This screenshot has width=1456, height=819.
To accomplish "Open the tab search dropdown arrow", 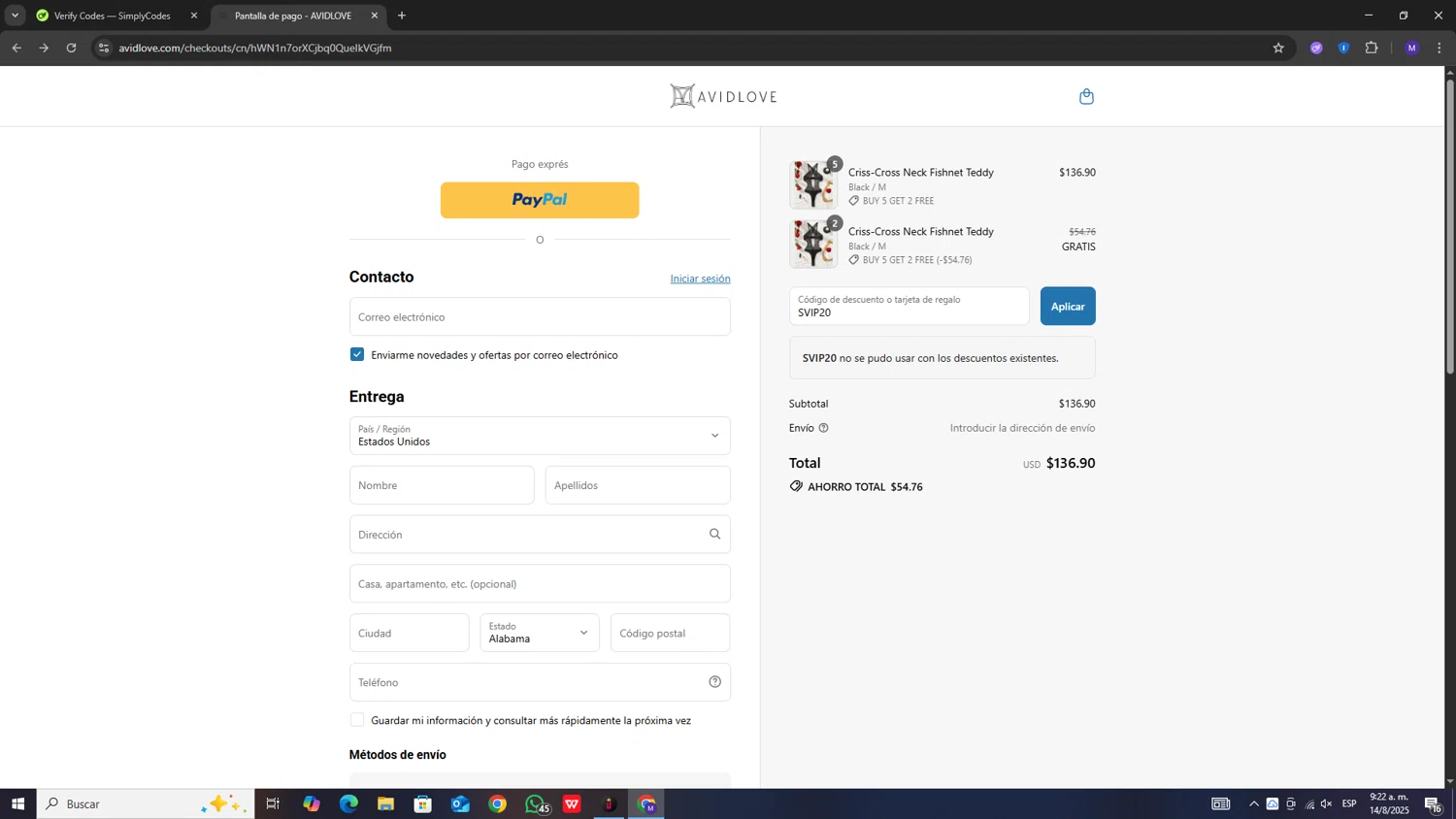I will pyautogui.click(x=15, y=16).
